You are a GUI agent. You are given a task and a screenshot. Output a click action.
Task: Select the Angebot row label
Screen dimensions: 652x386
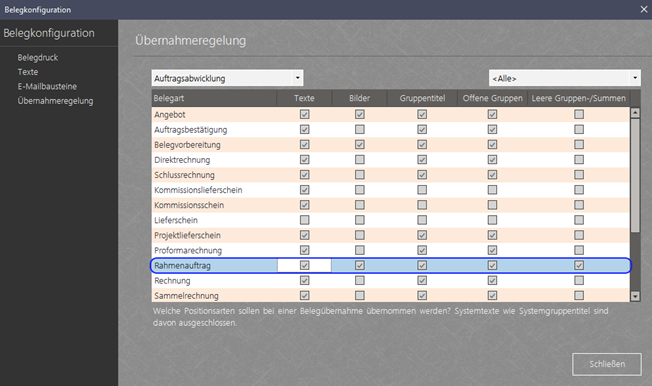(170, 115)
